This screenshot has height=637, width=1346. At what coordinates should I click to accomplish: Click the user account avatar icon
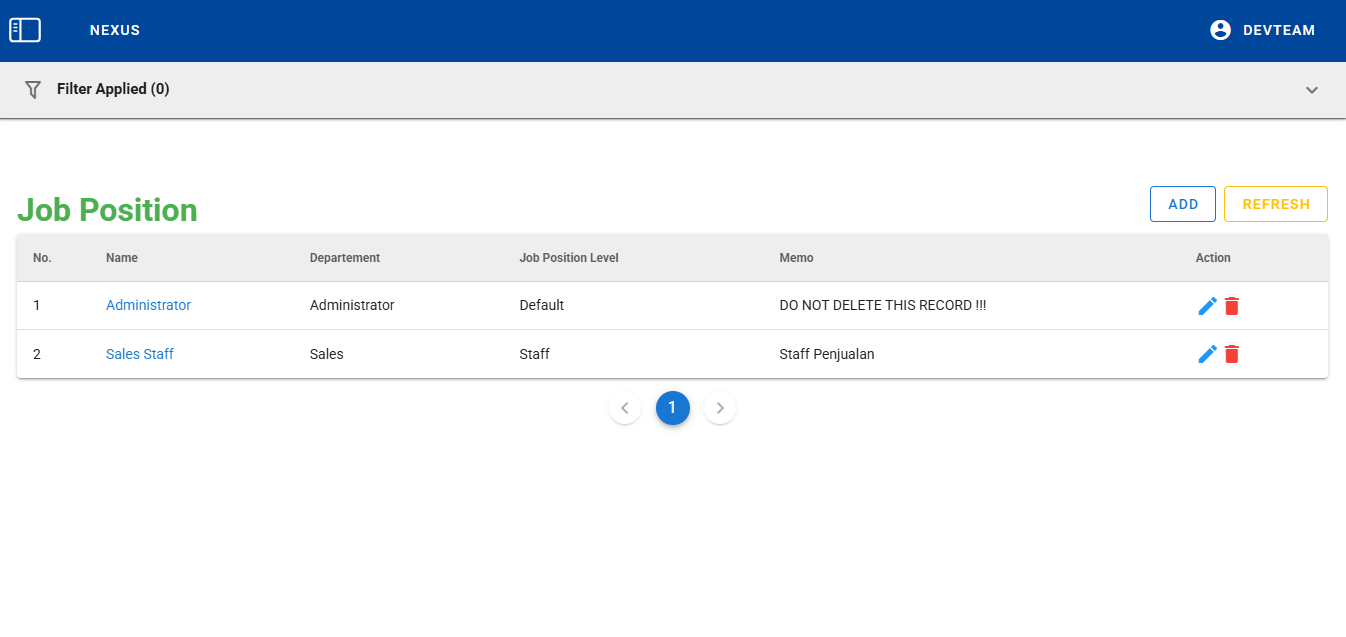click(x=1220, y=30)
